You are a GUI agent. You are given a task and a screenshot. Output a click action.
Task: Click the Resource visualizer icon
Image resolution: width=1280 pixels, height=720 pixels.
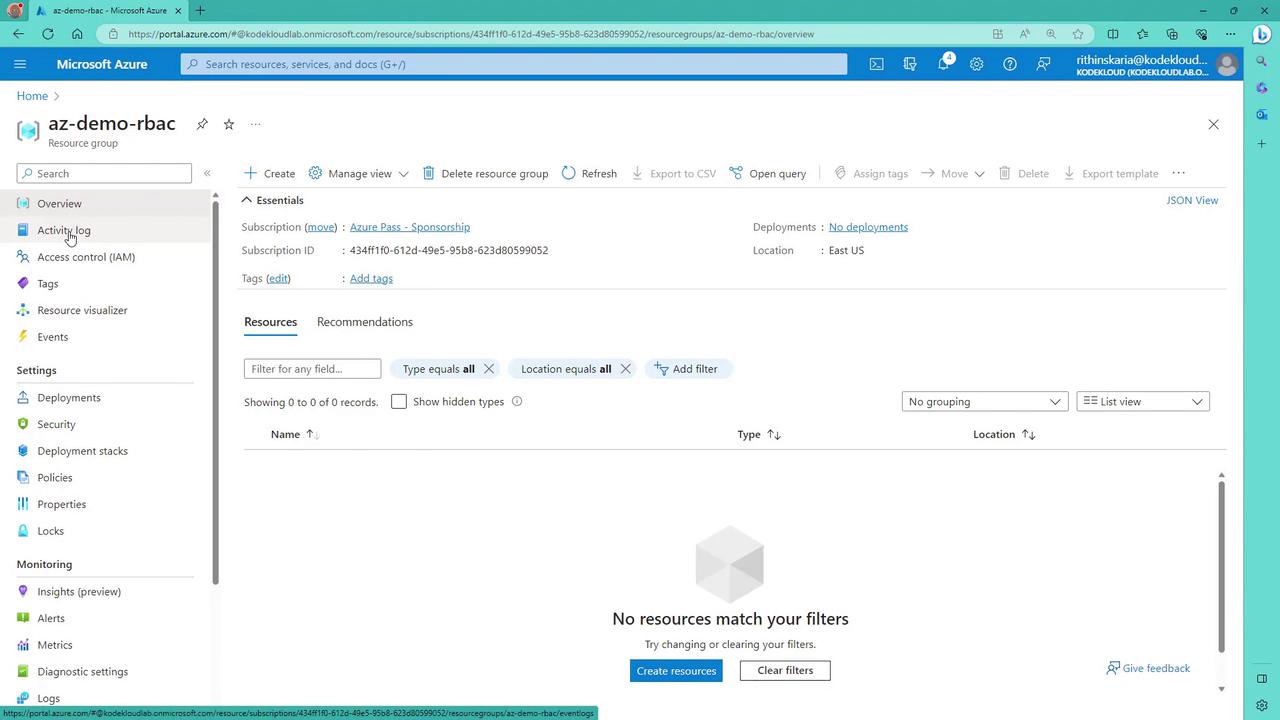24,310
